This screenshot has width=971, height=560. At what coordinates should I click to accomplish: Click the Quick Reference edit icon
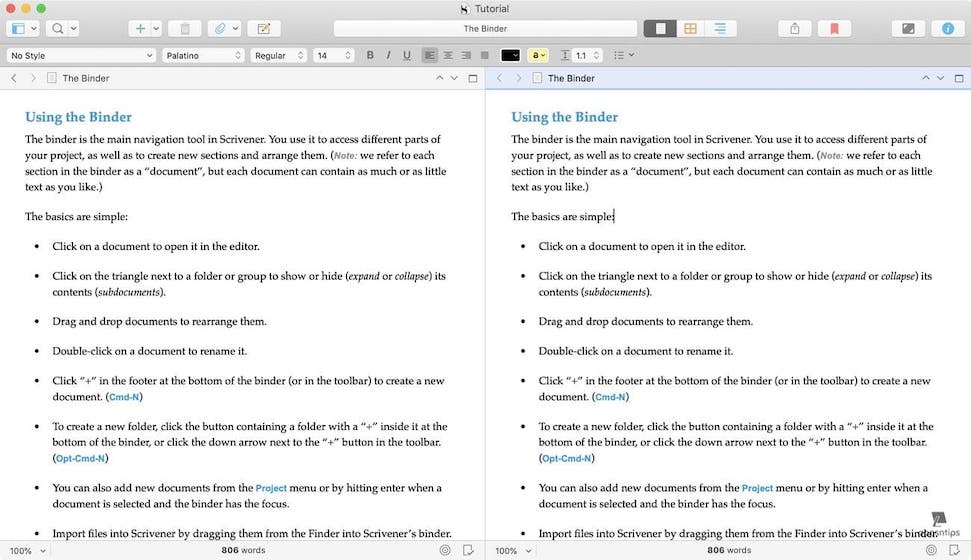pyautogui.click(x=264, y=29)
